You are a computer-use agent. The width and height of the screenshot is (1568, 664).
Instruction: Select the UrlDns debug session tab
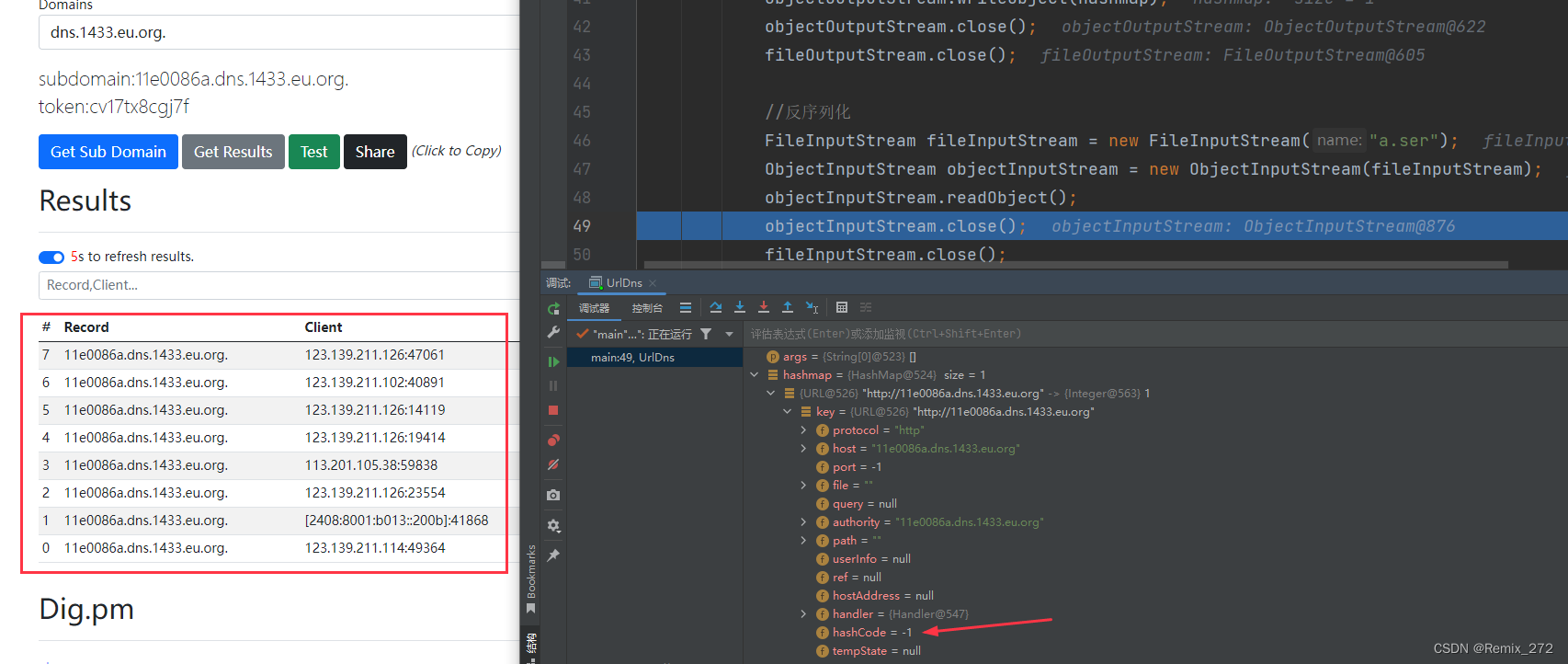tap(624, 283)
